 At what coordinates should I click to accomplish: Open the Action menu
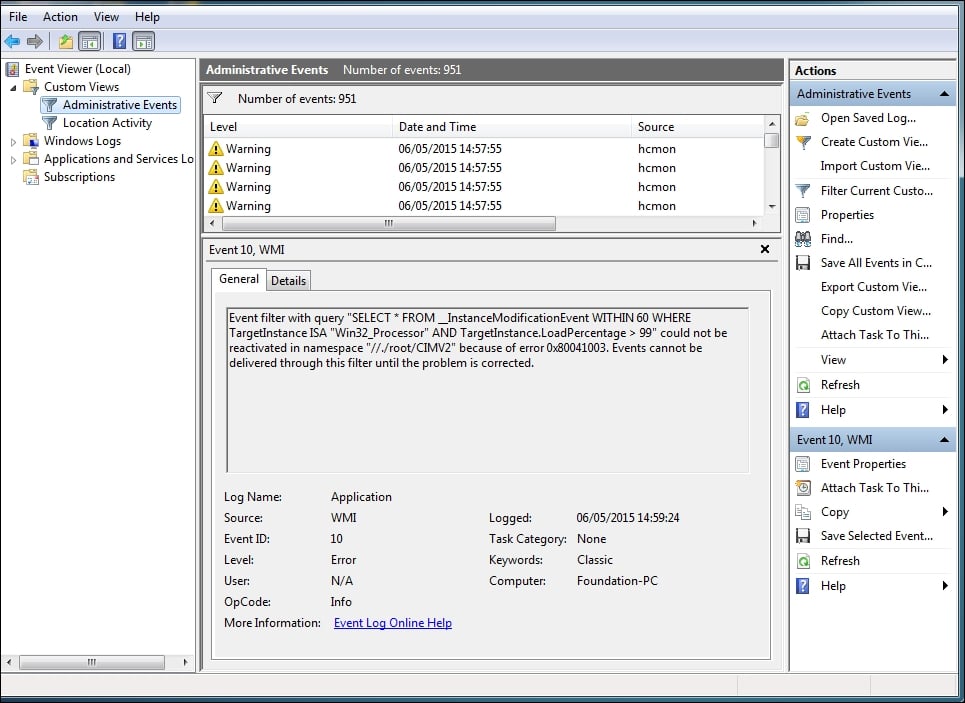pyautogui.click(x=60, y=16)
